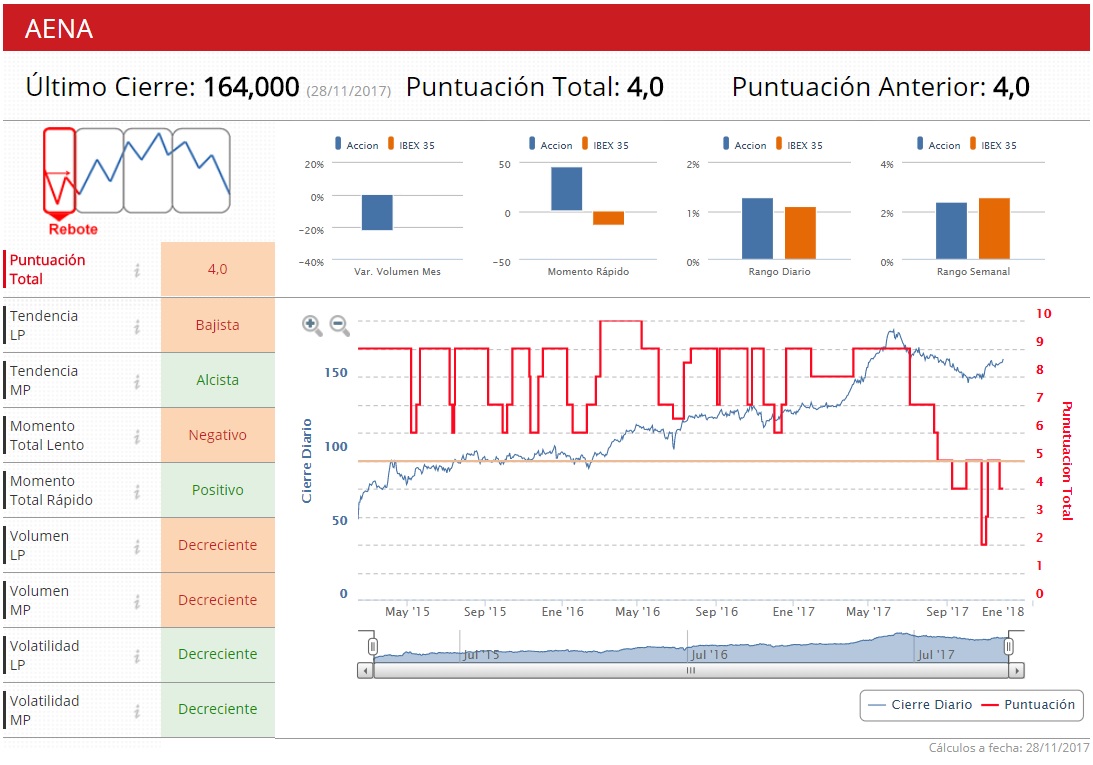Image resolution: width=1093 pixels, height=765 pixels.
Task: Click info icon next to Volumen LP
Action: coord(137,546)
